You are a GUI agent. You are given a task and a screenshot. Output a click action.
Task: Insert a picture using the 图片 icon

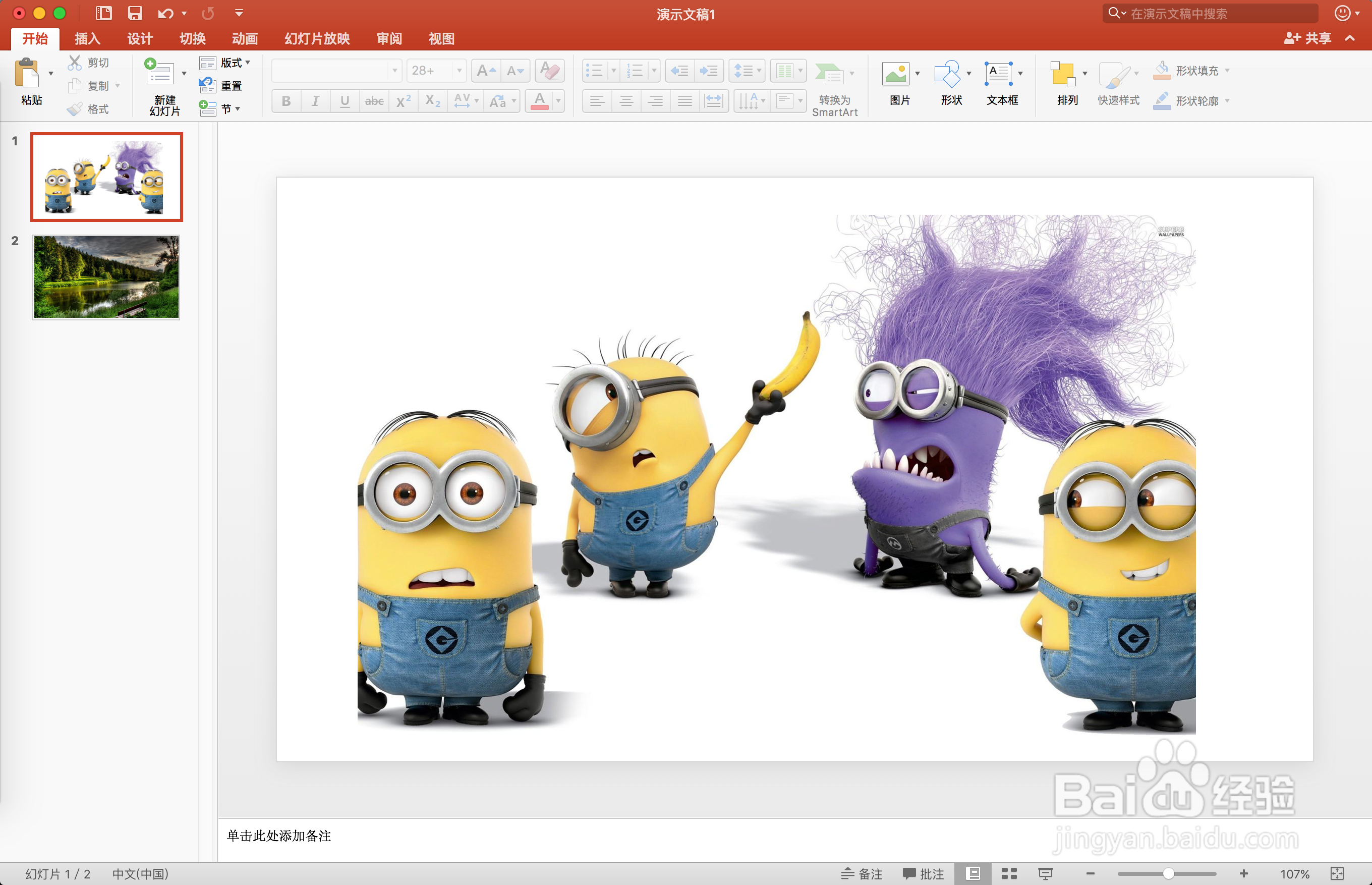(x=895, y=74)
